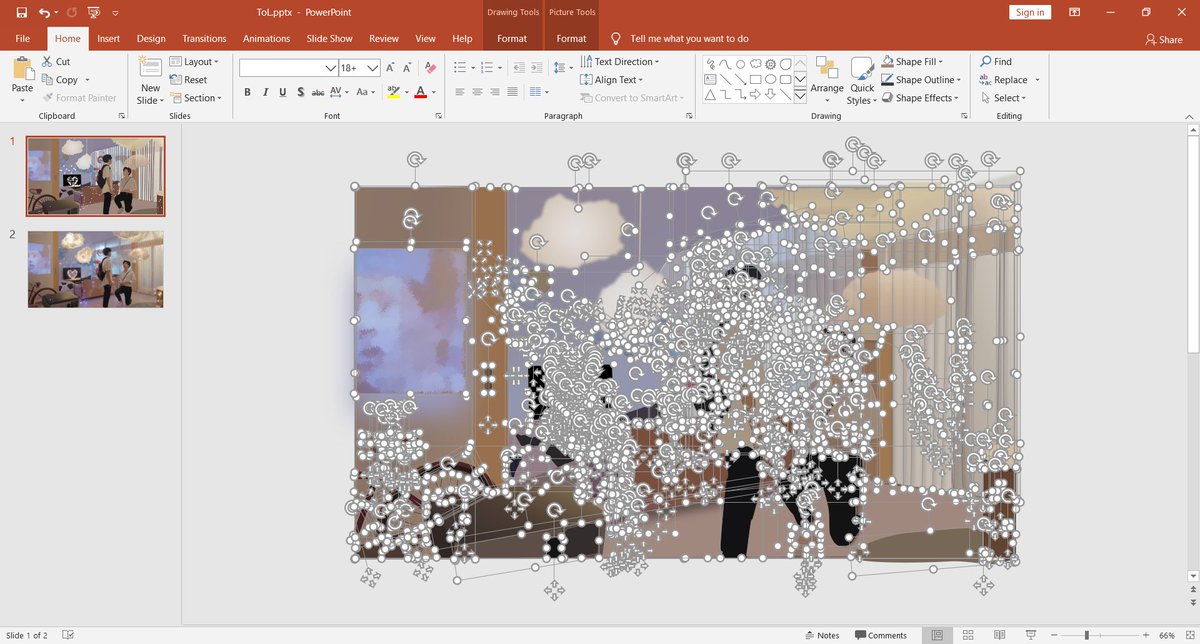The image size is (1200, 644).
Task: Open Comments pane from status bar
Action: click(881, 635)
